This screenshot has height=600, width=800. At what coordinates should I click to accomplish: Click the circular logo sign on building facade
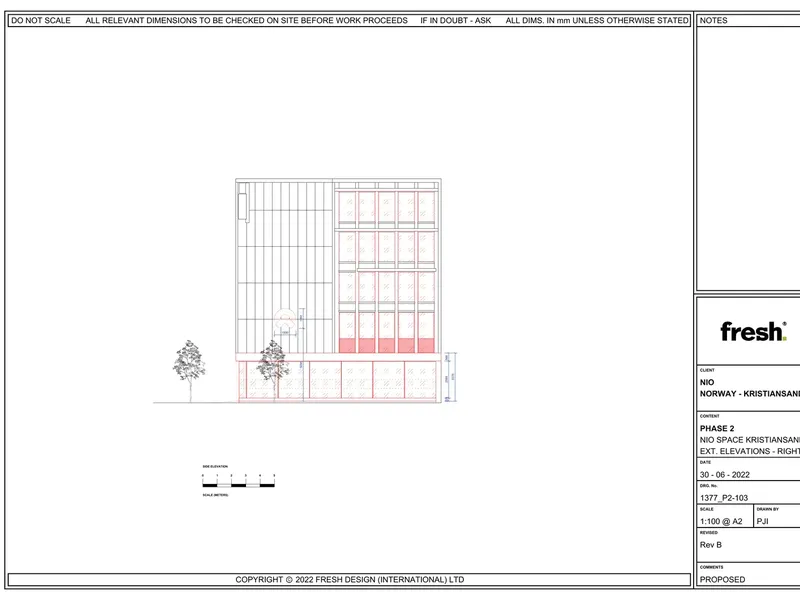pos(285,319)
